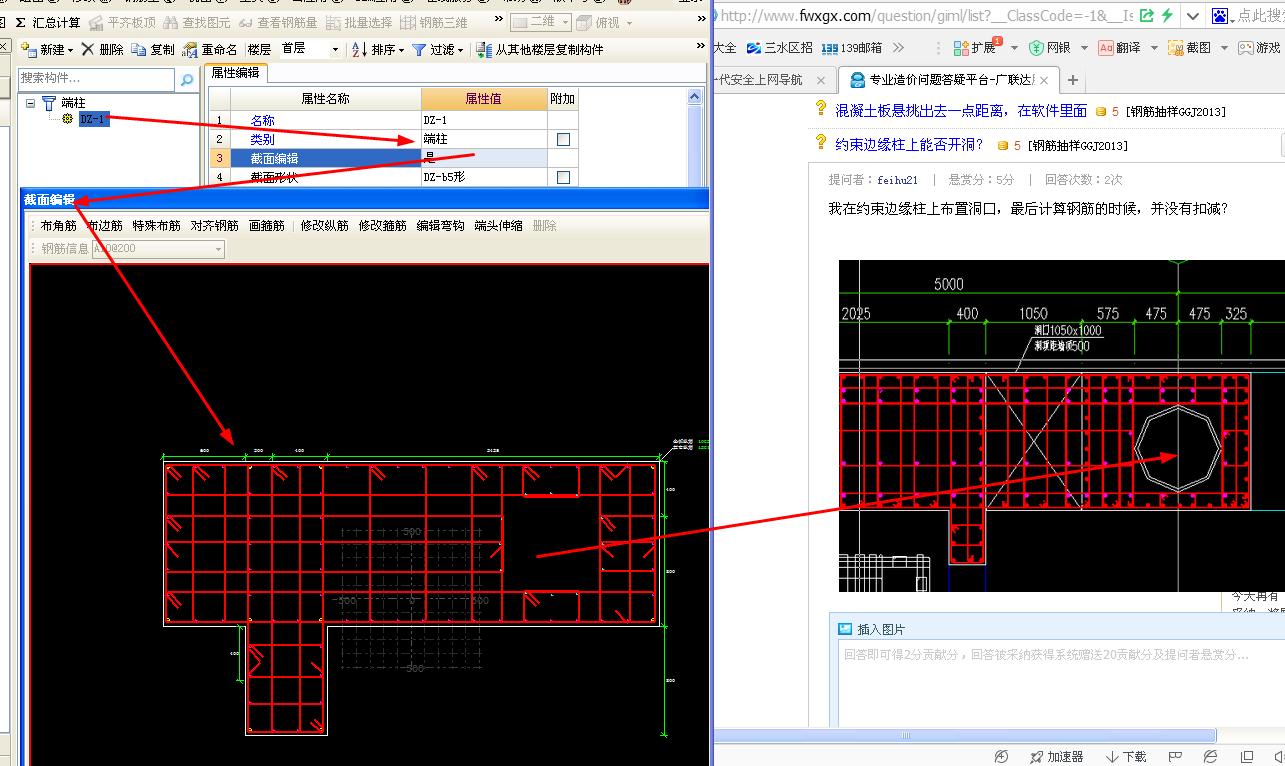Click the property grid scroll-up arrow
Screen dimensions: 1285x766
696,96
